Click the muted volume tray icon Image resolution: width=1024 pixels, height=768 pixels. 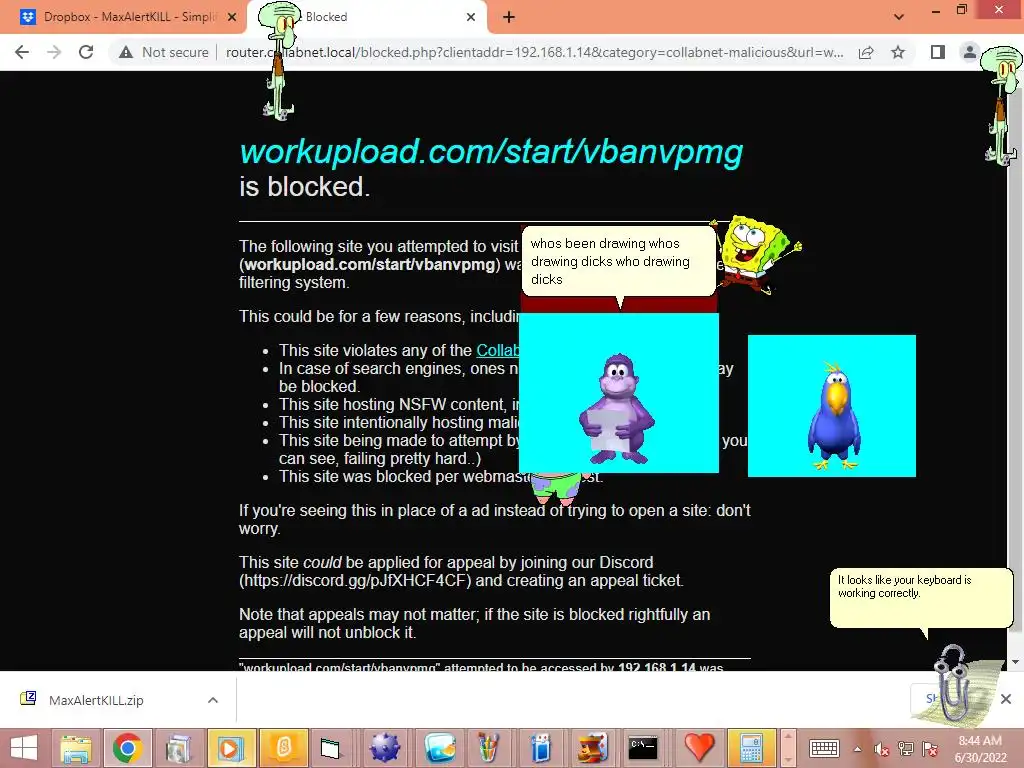point(882,749)
